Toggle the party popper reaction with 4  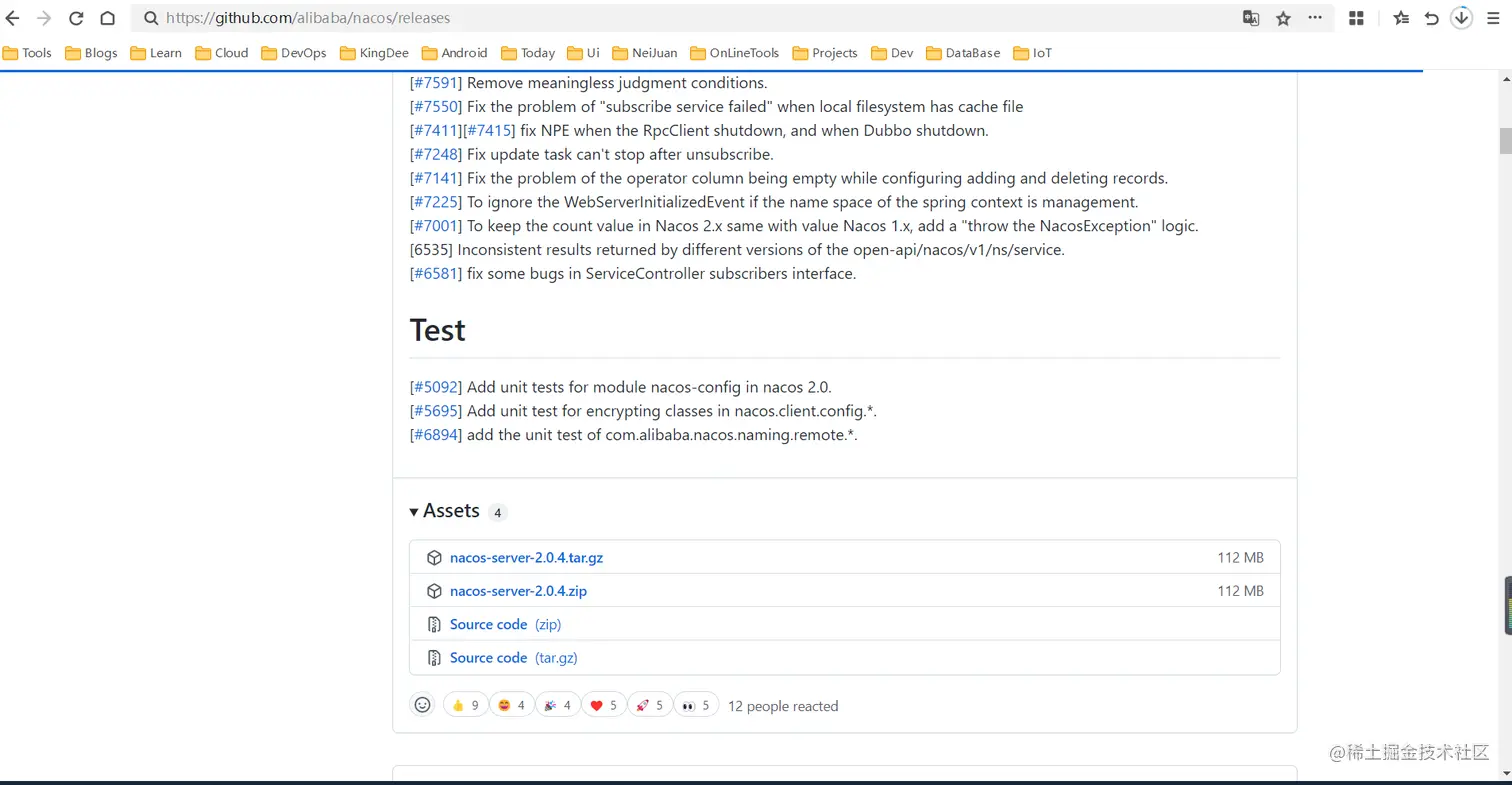(x=557, y=705)
